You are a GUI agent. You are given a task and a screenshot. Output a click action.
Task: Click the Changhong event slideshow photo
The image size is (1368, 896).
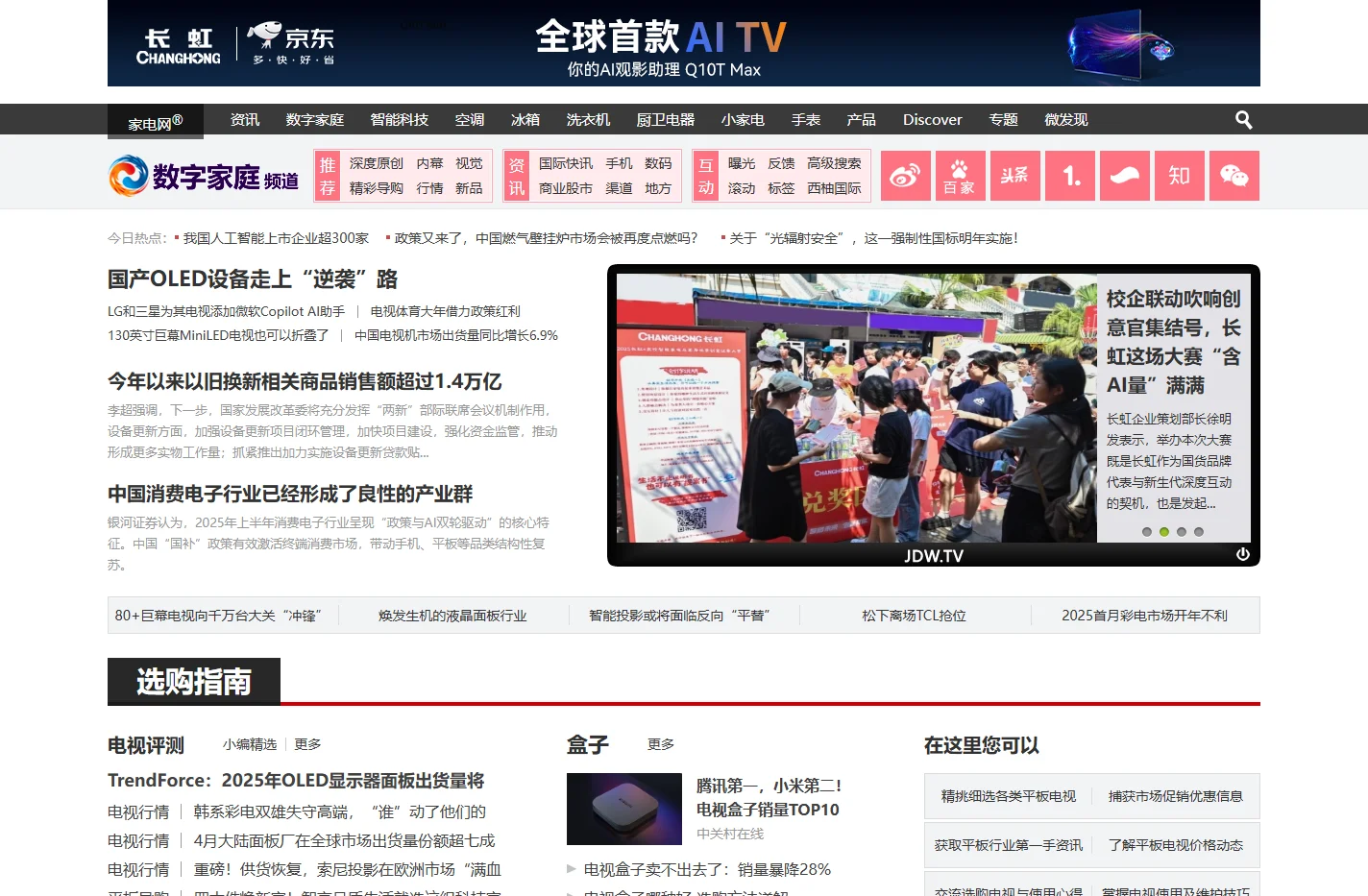(857, 408)
